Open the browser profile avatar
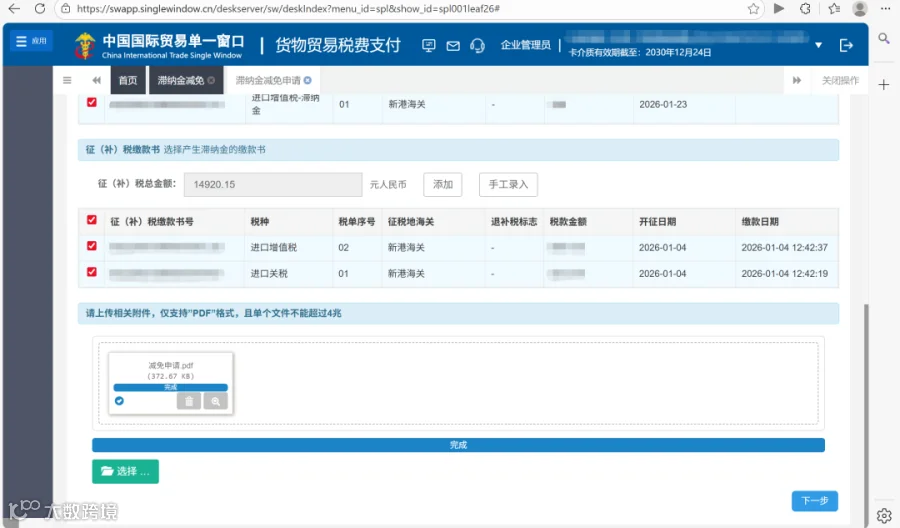The image size is (900, 528). [859, 9]
